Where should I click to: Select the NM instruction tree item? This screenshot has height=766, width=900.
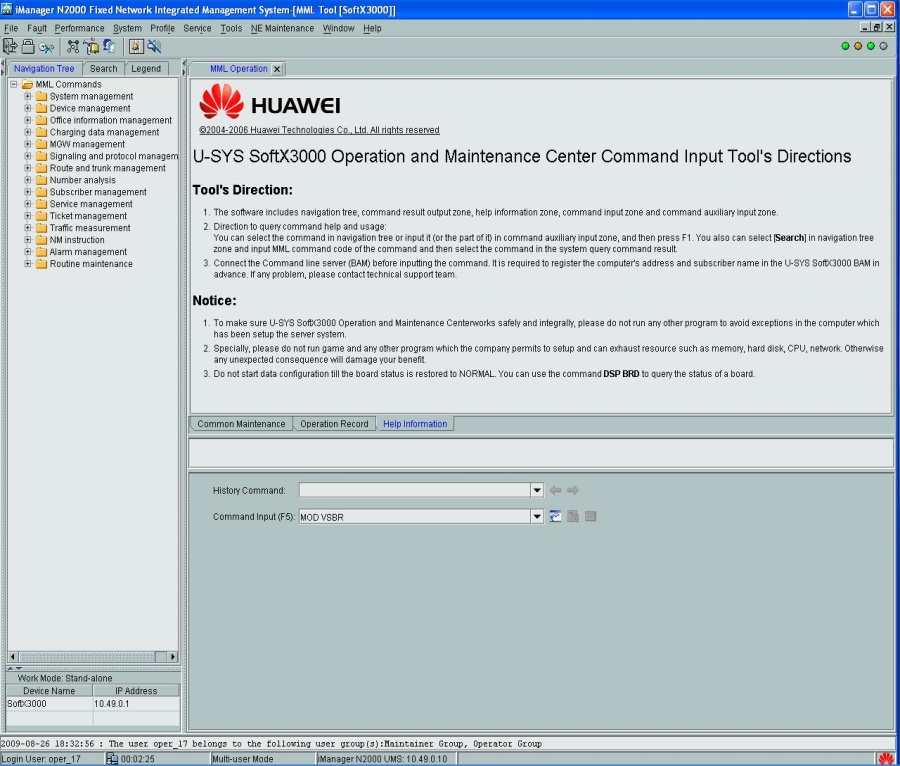77,240
